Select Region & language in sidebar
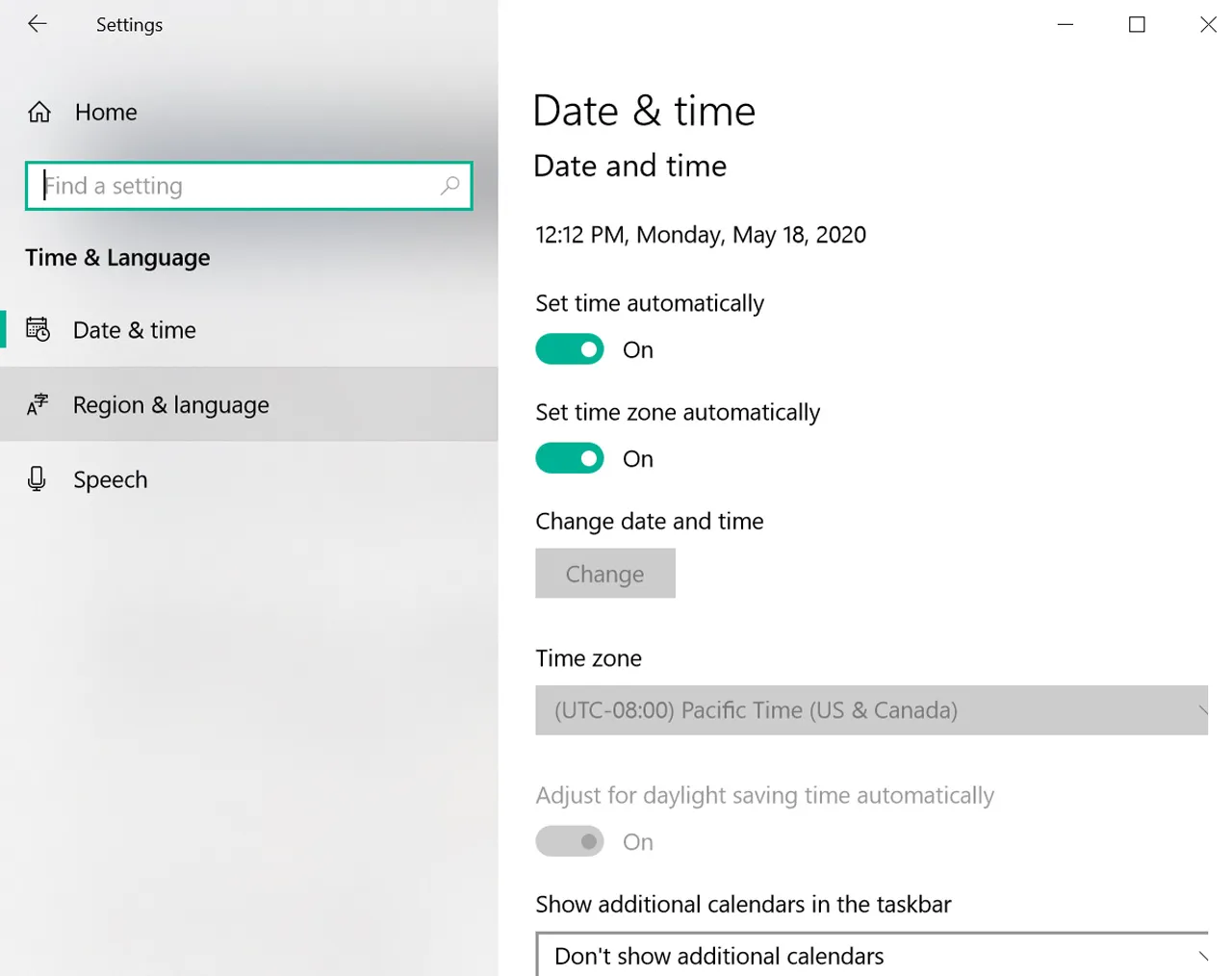The image size is (1232, 976). [171, 405]
